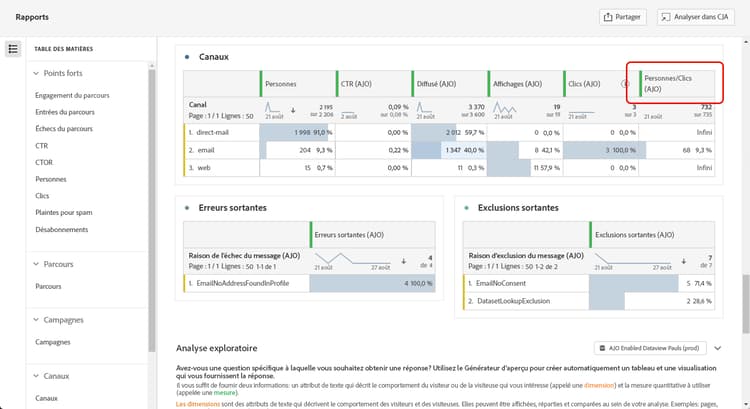Image resolution: width=750 pixels, height=409 pixels.
Task: Click the sidebar vertical scrollbar
Action: 152,210
